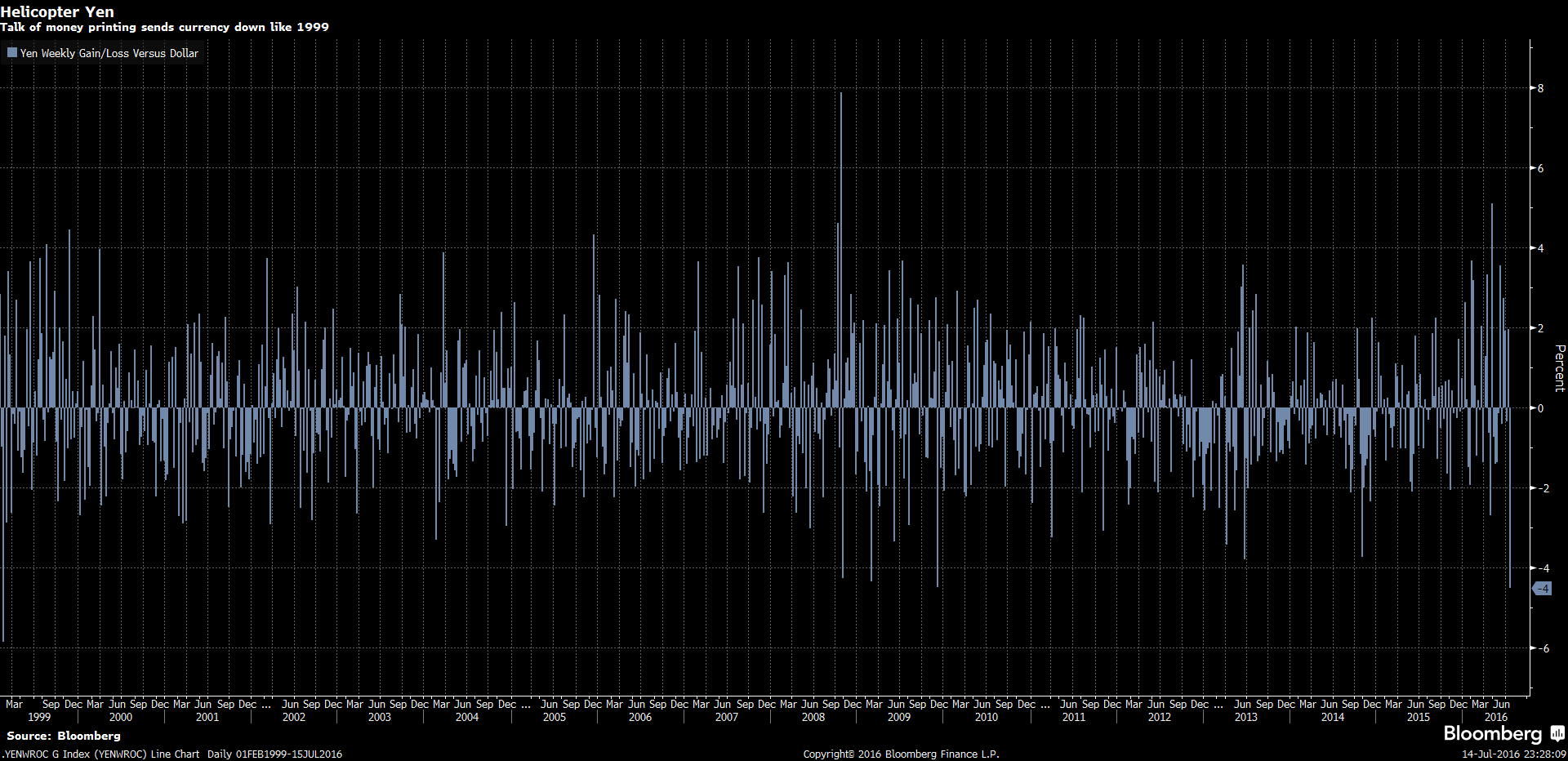Viewport: 1568px width, 761px height.
Task: Click the blue legend color square
Action: click(12, 53)
